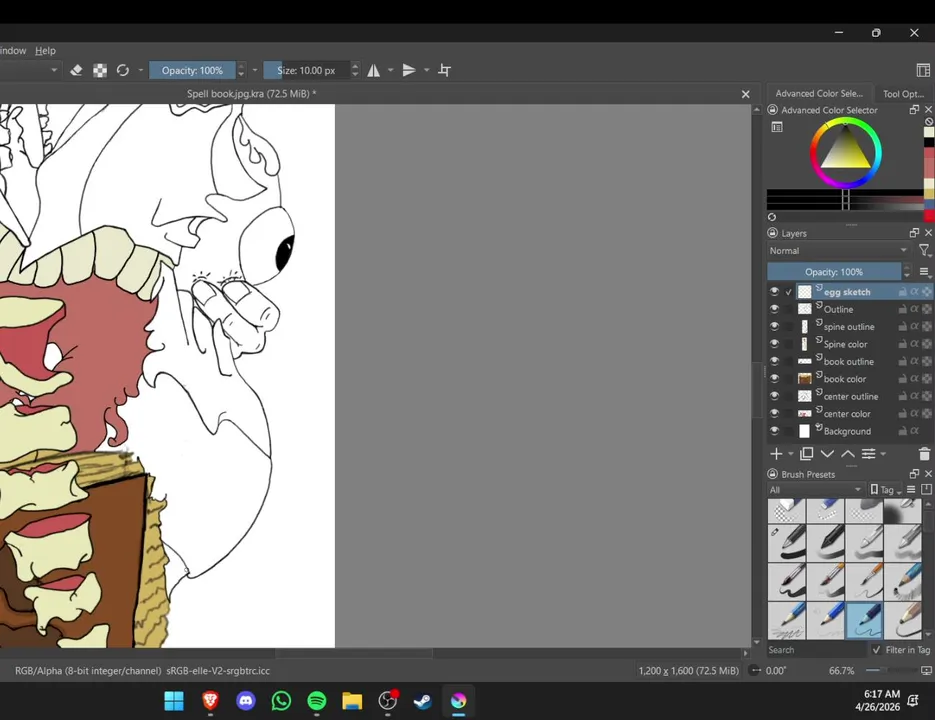Open the layers docker options menu
Screen dimensions: 935x720
(x=924, y=272)
